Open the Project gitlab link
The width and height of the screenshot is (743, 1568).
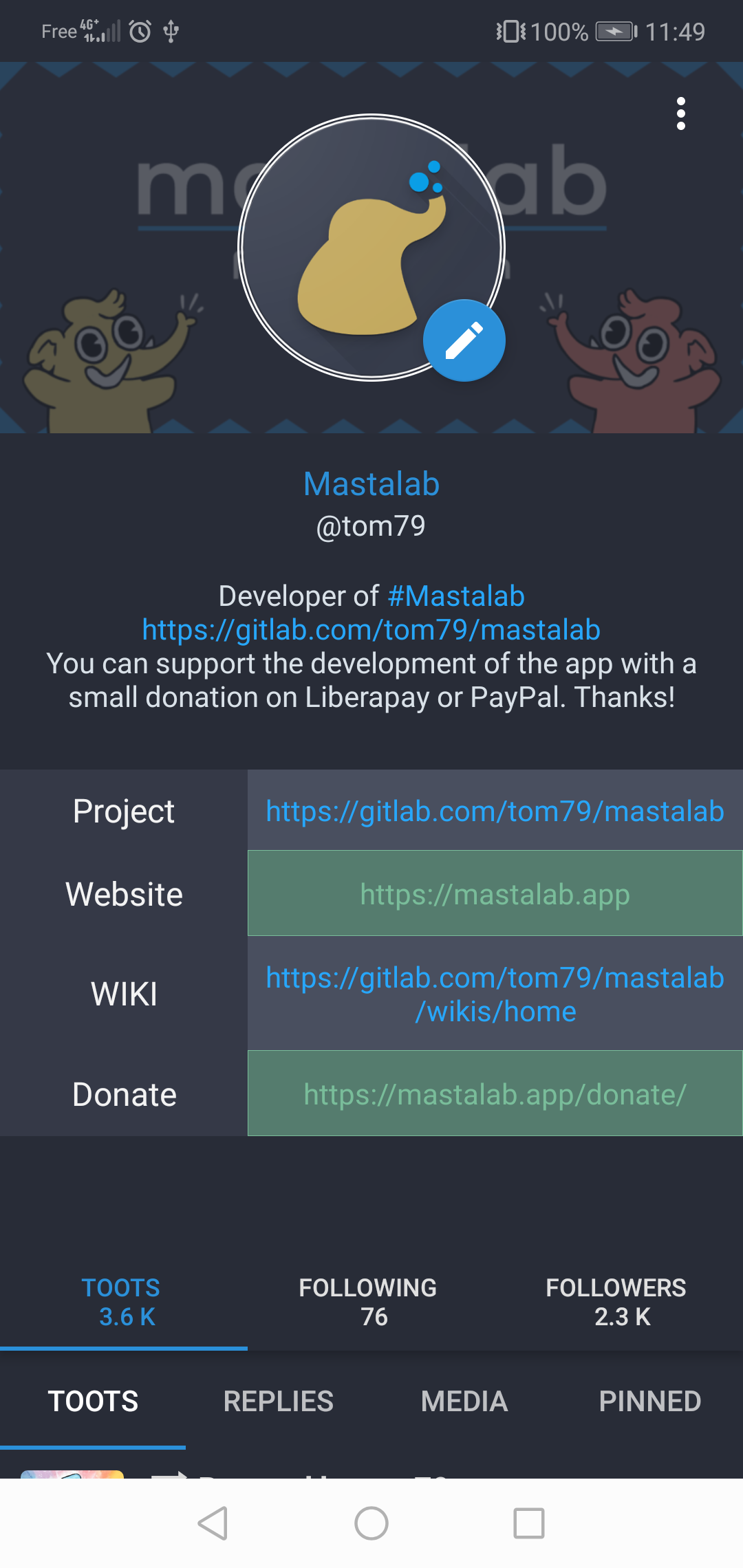[495, 812]
